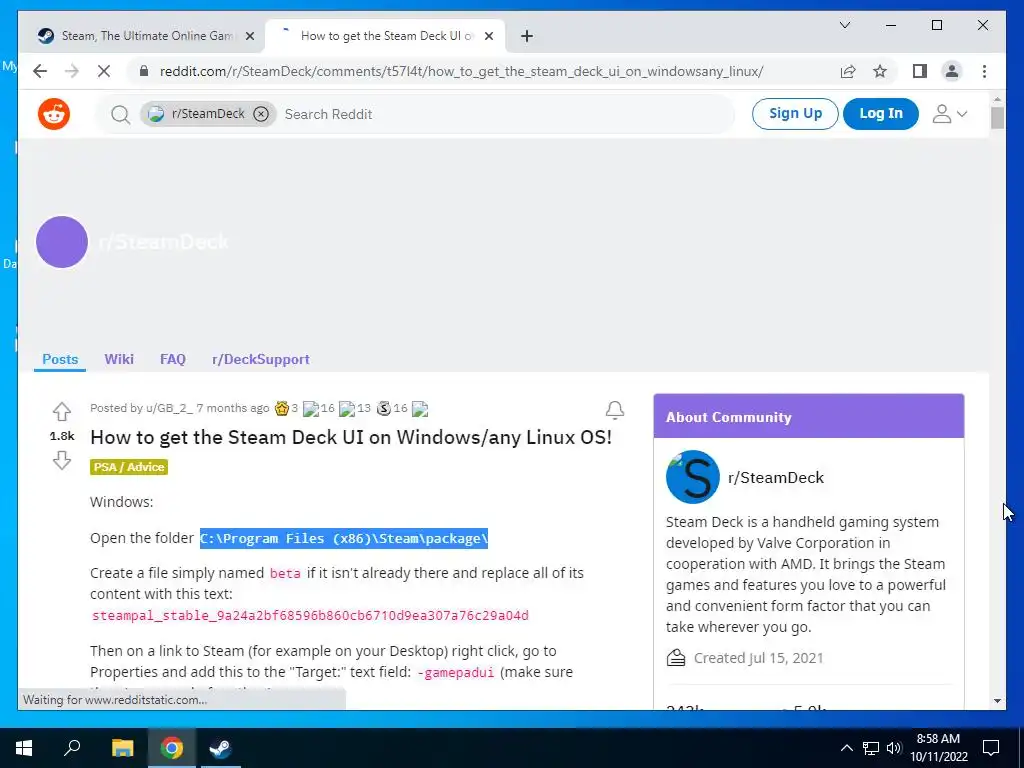This screenshot has height=768, width=1024.
Task: Close the Steam Ultimate Online Game tab
Action: tap(249, 36)
